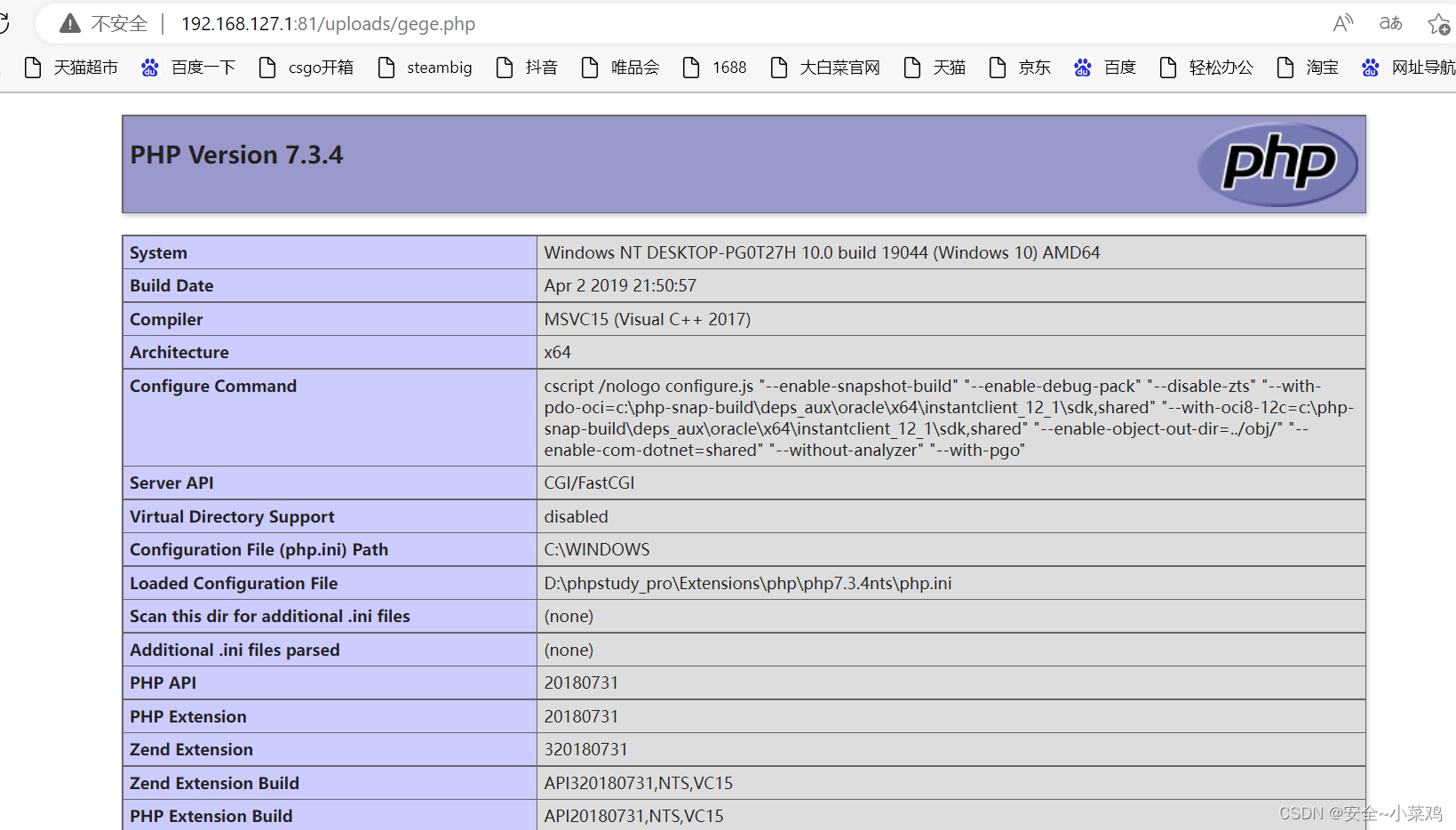Open the 百度 bookmark
This screenshot has width=1456, height=830.
[1105, 68]
